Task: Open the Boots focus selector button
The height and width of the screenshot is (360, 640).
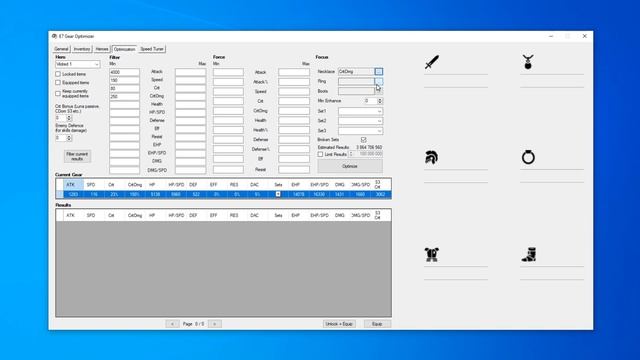Action: click(378, 91)
